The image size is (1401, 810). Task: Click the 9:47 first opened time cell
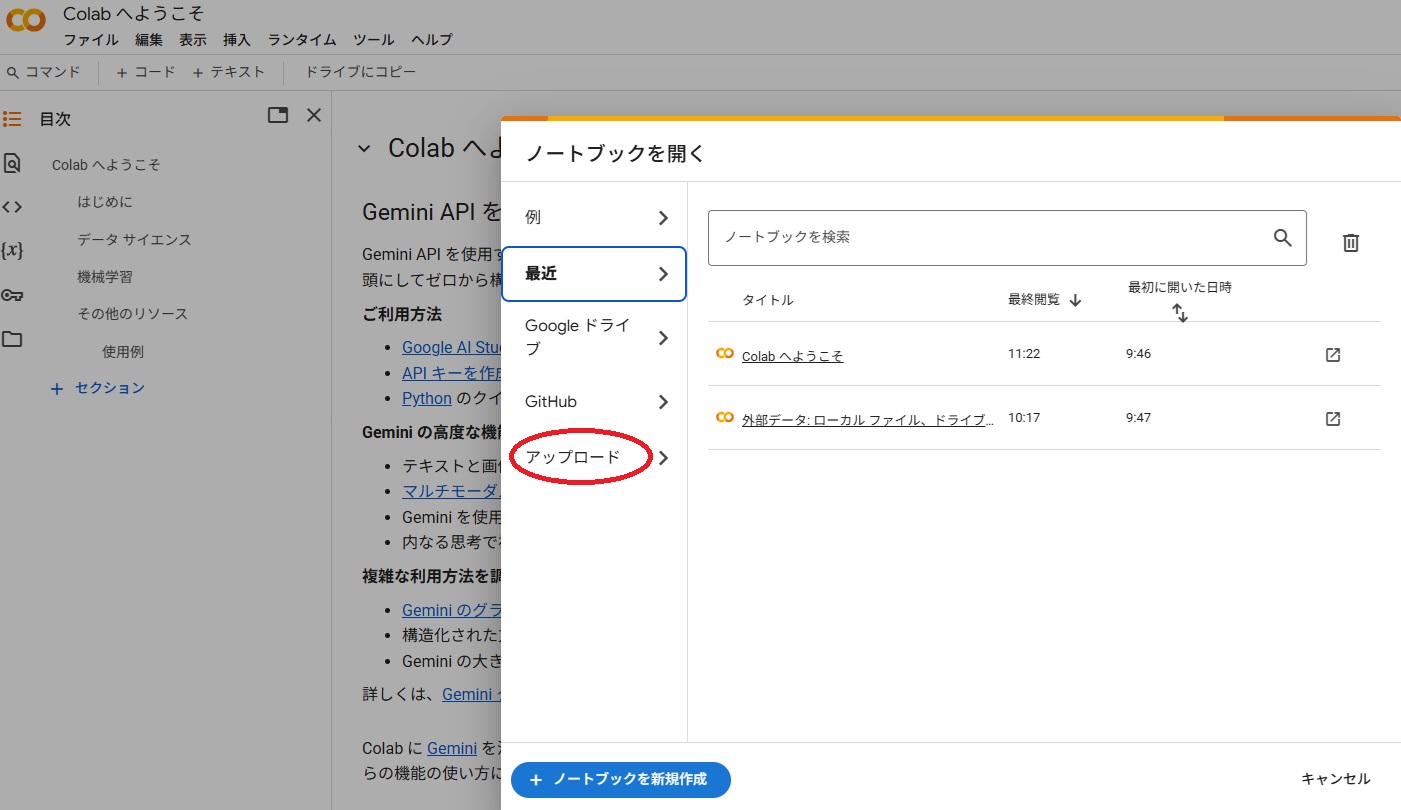coord(1138,418)
